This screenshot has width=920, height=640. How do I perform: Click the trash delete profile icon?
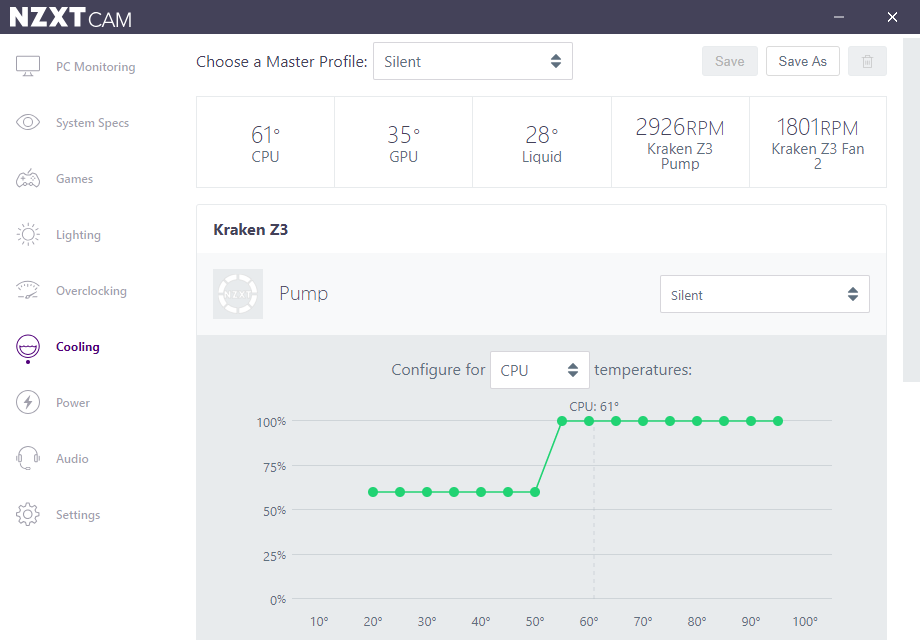(867, 61)
